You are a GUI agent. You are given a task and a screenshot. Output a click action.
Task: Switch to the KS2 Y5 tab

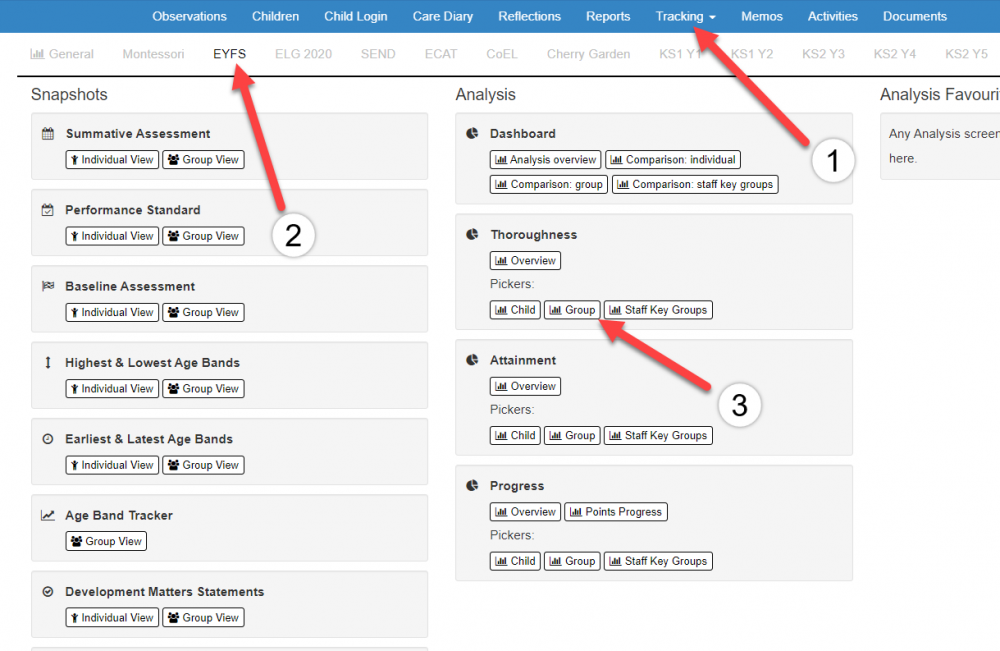(x=966, y=54)
